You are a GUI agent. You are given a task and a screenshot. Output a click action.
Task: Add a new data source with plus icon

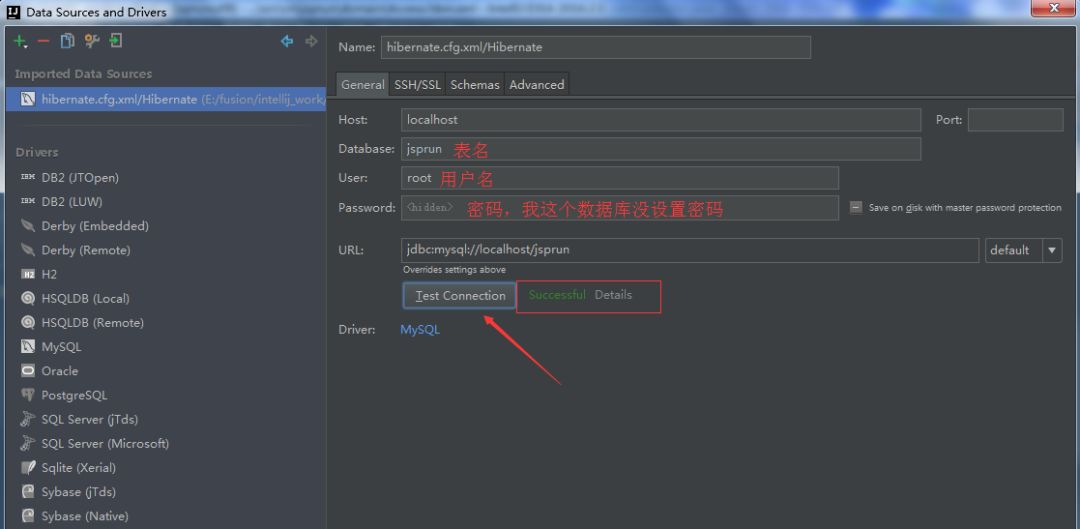[20, 41]
